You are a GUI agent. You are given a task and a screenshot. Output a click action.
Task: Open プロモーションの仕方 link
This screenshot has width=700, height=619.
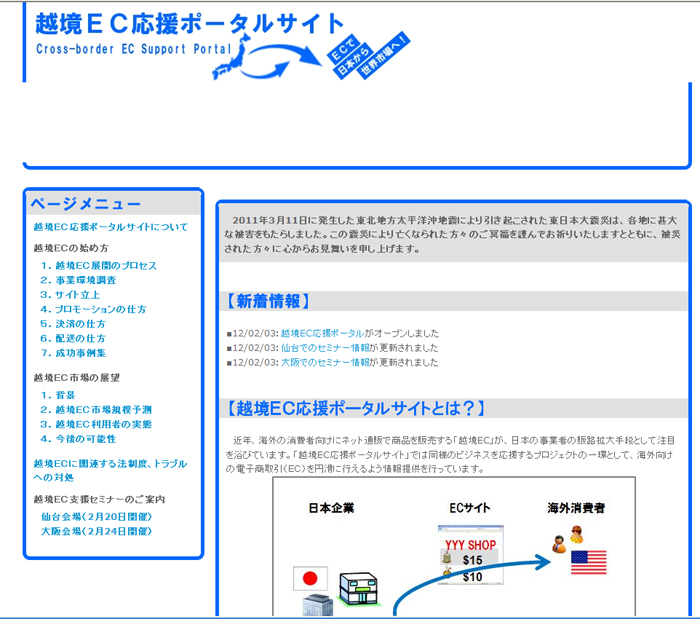[x=93, y=310]
